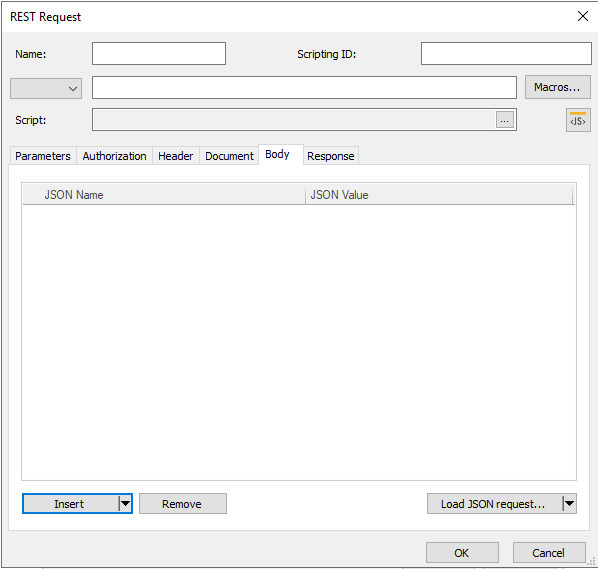Switch to the Authorization tab
The image size is (598, 569).
(114, 156)
